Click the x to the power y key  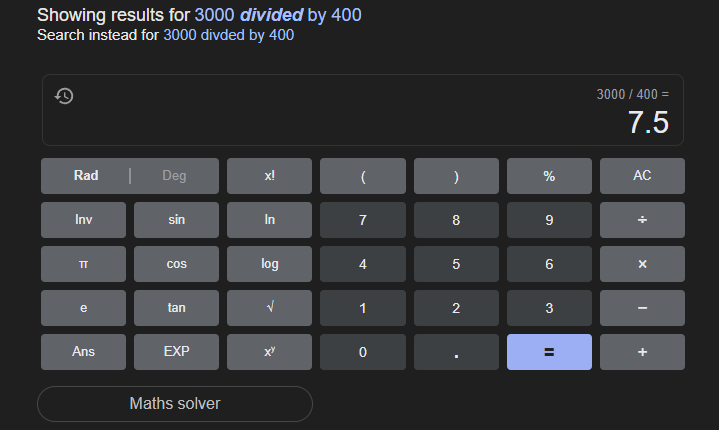[269, 352]
